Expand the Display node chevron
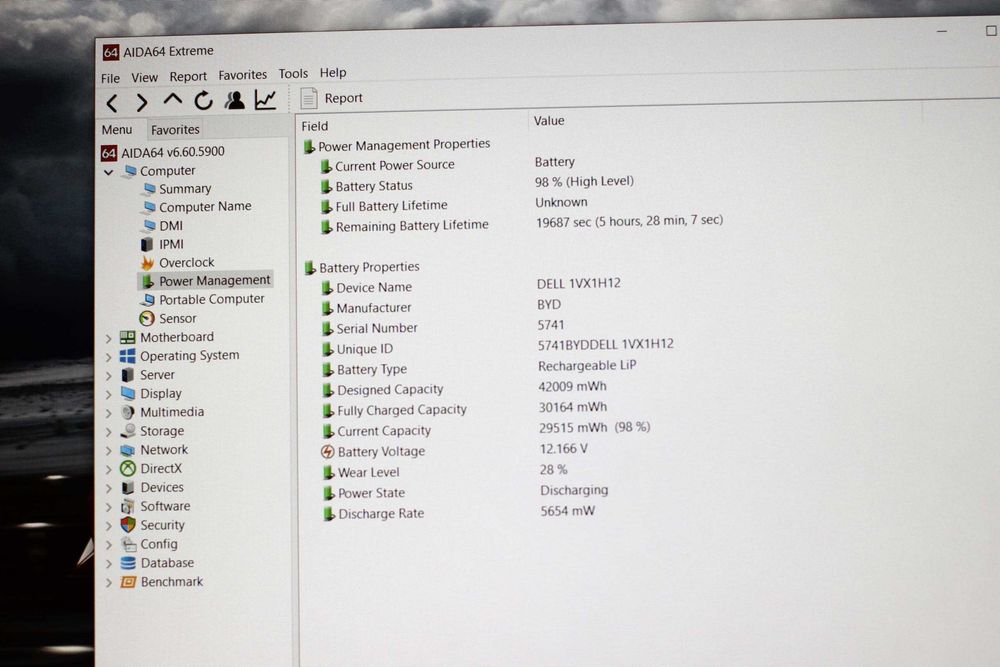Screen dimensions: 1000x667 (108, 395)
